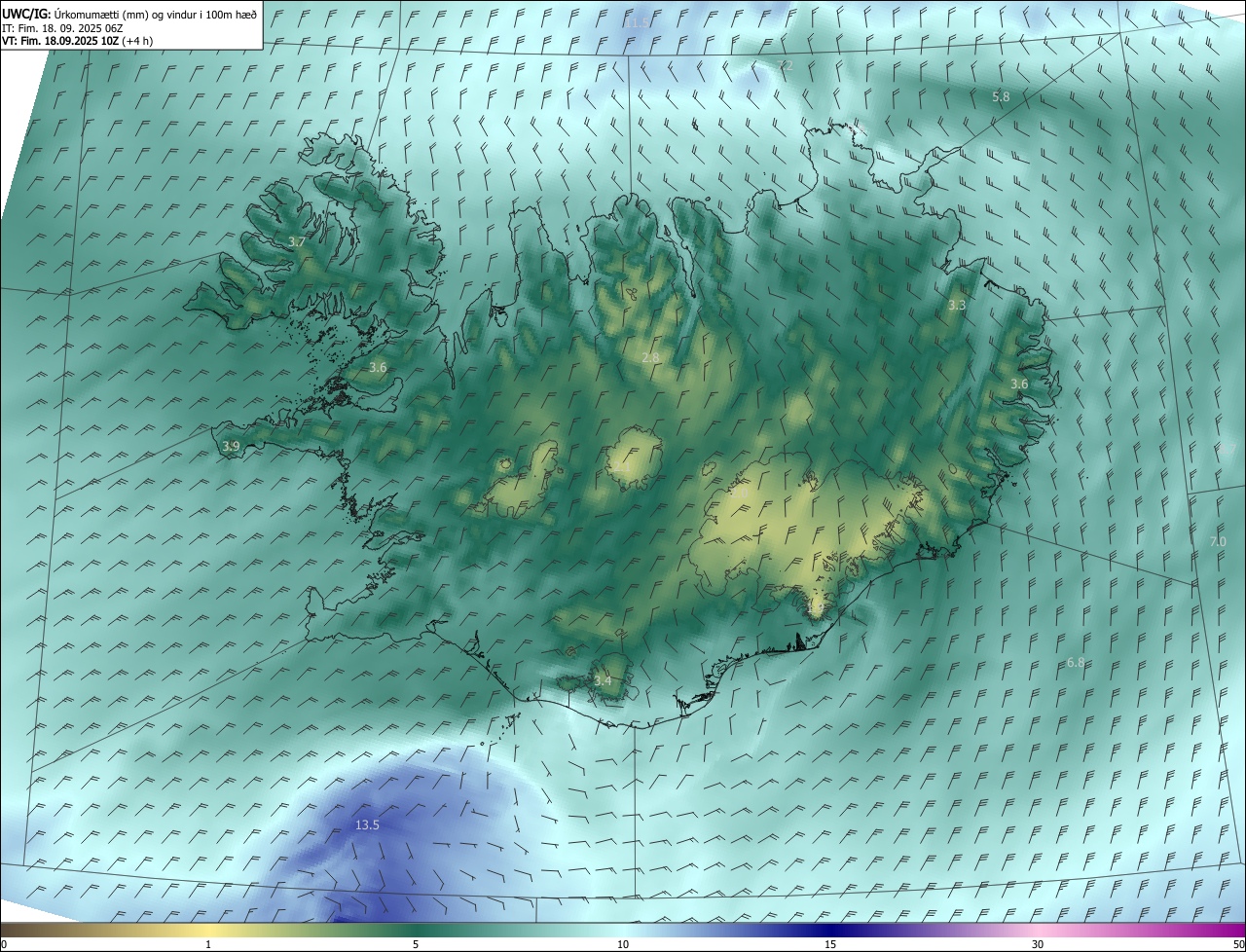The image size is (1246, 952).
Task: Click the 1 label on the color scale
Action: 208,945
